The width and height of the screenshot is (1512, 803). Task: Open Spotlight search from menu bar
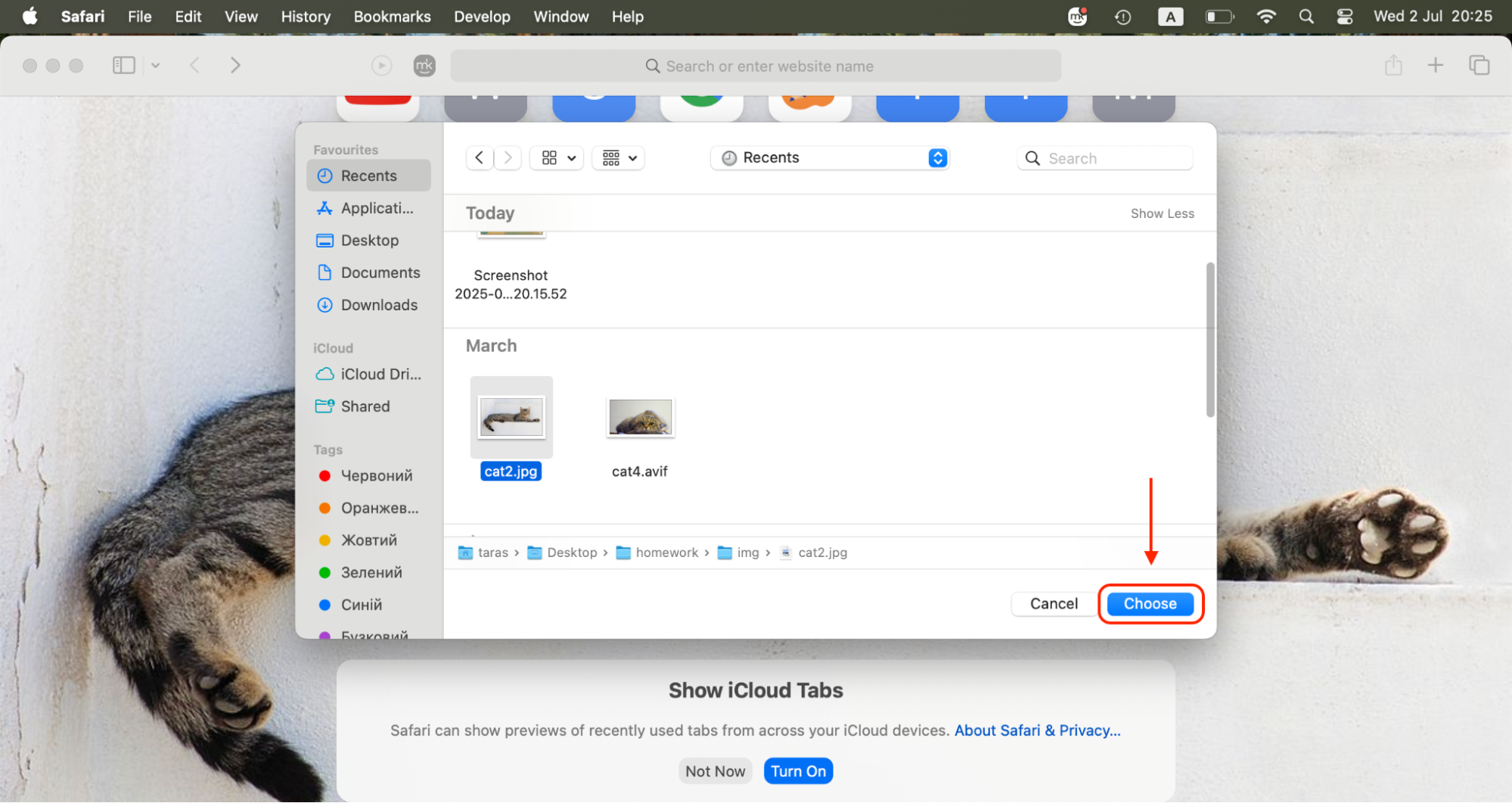coord(1306,16)
